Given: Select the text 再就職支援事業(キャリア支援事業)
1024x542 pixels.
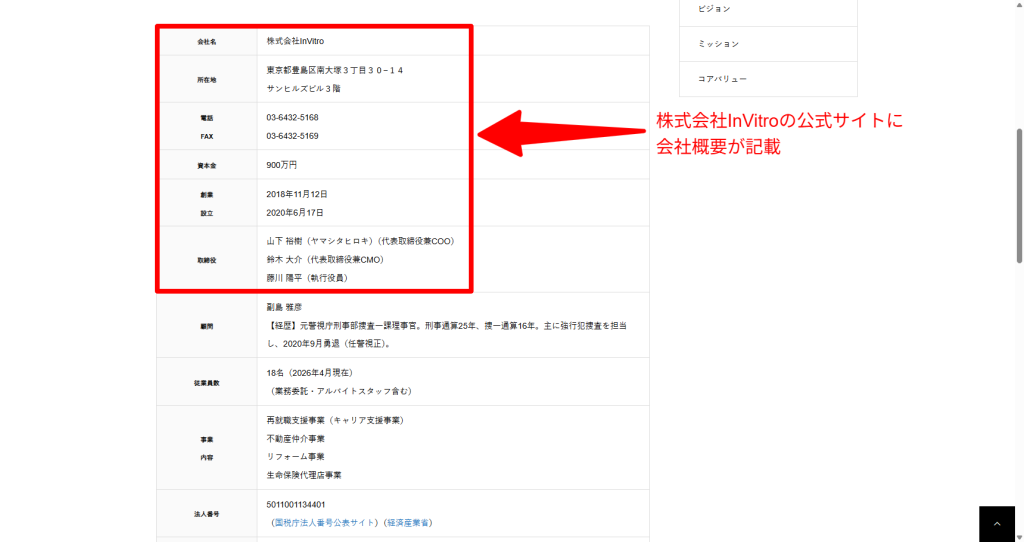Looking at the screenshot, I should point(335,420).
